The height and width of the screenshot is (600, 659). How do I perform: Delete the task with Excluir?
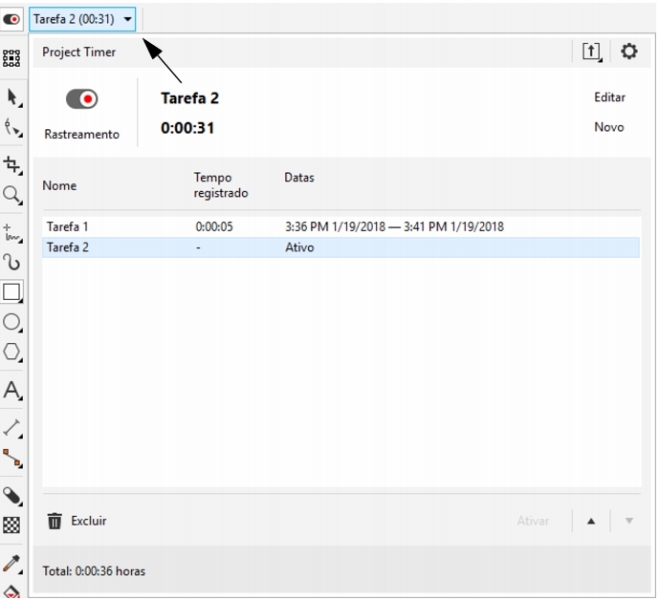click(78, 520)
